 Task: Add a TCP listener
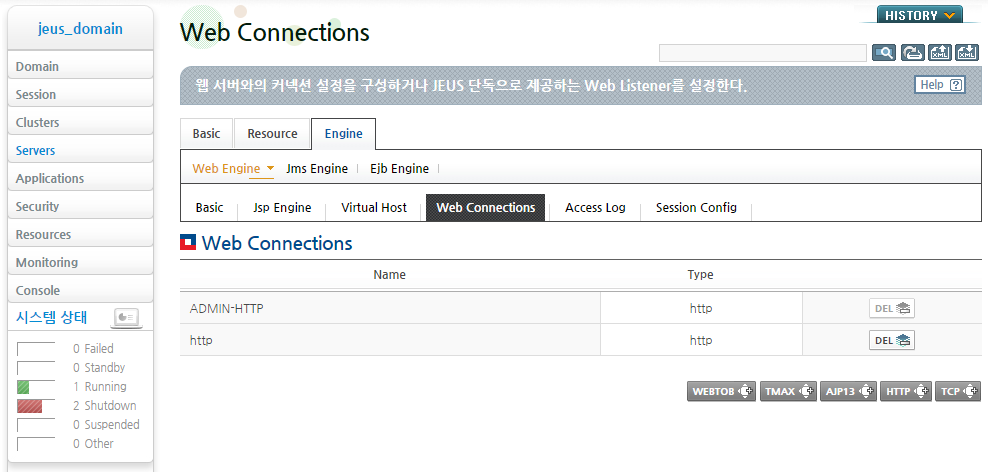tap(958, 391)
